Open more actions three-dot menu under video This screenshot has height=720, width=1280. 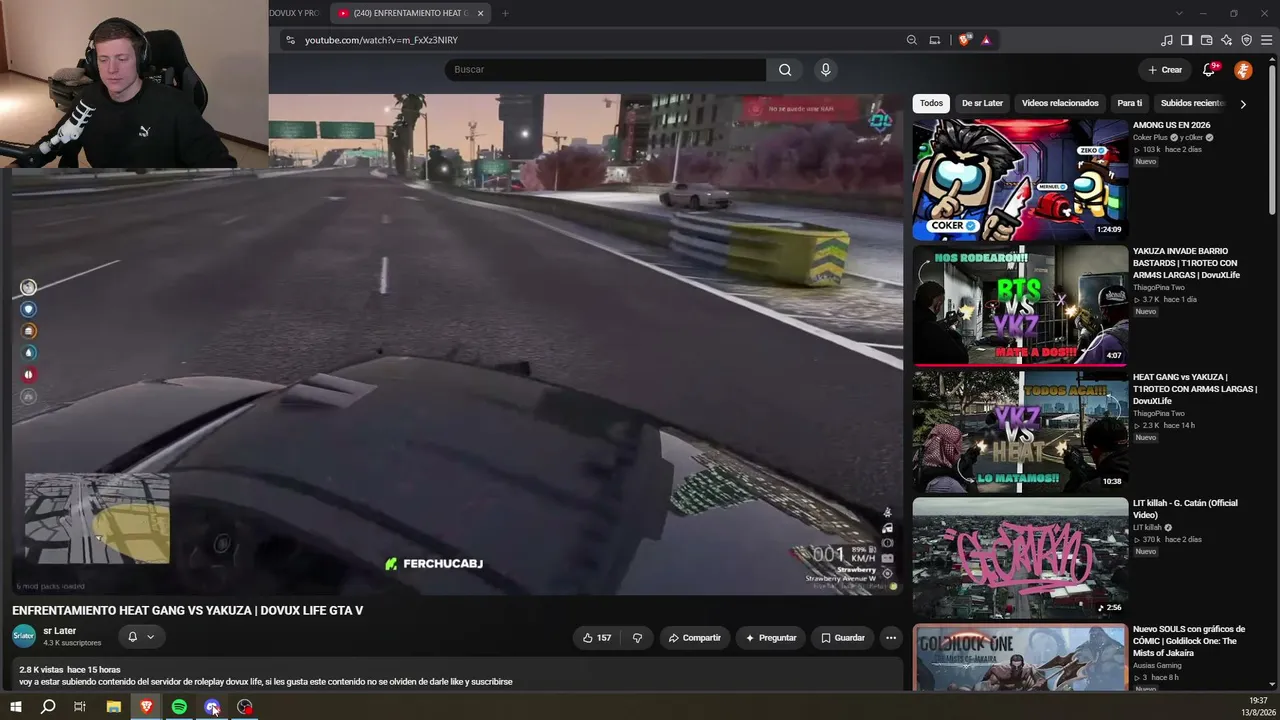(x=891, y=638)
